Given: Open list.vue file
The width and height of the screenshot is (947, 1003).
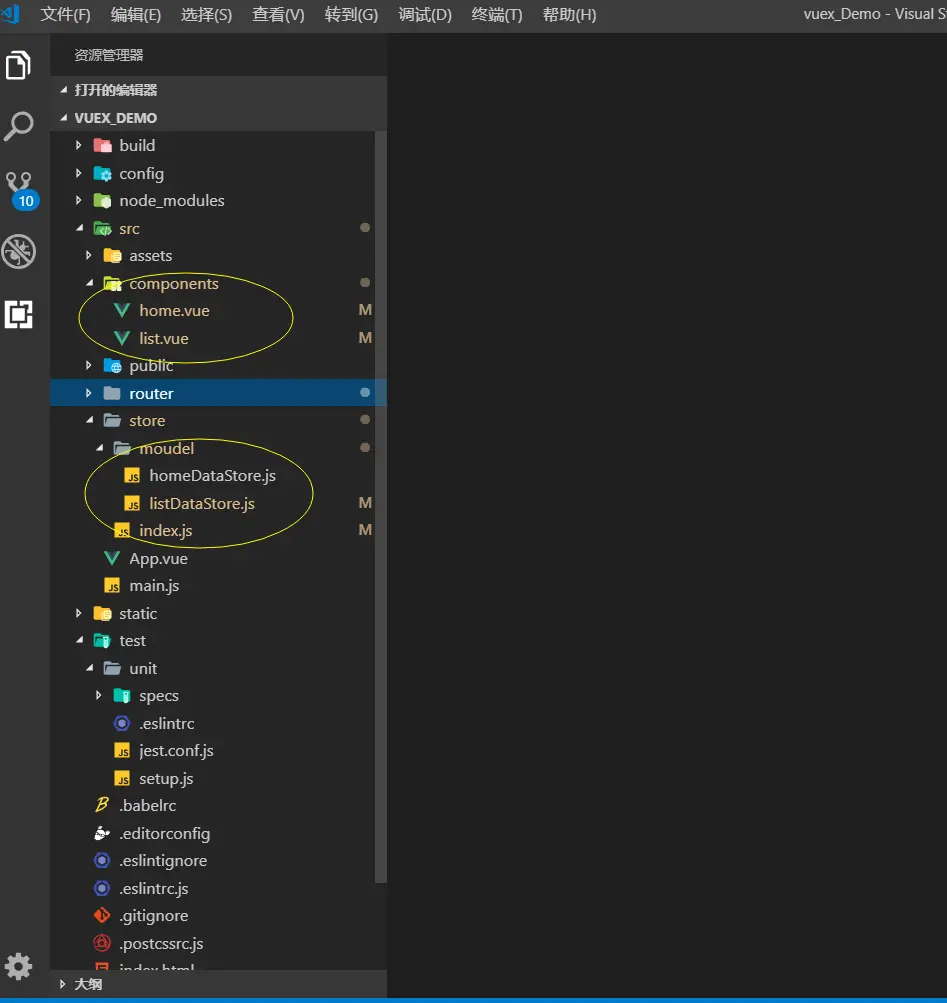Looking at the screenshot, I should point(164,338).
